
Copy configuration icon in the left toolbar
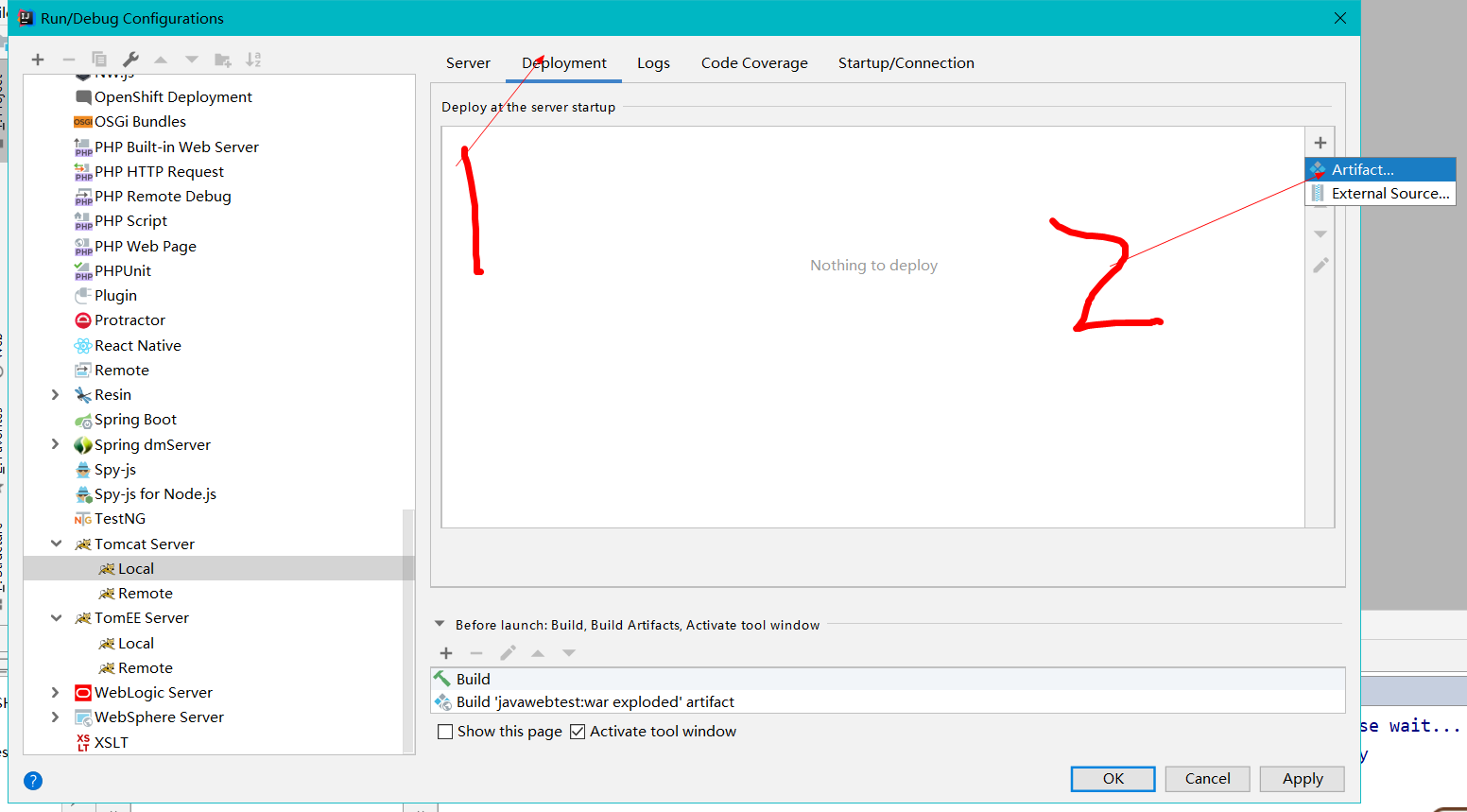(x=99, y=60)
